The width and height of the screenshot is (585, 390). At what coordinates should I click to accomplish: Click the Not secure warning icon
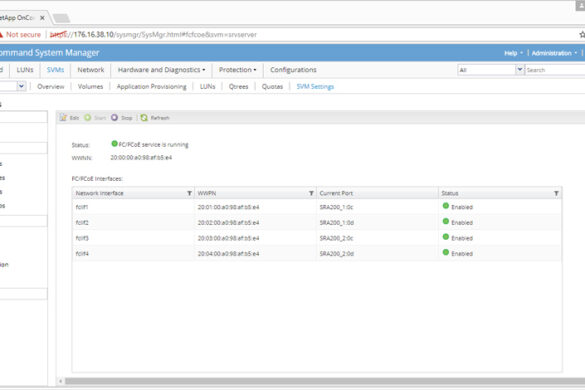1,35
